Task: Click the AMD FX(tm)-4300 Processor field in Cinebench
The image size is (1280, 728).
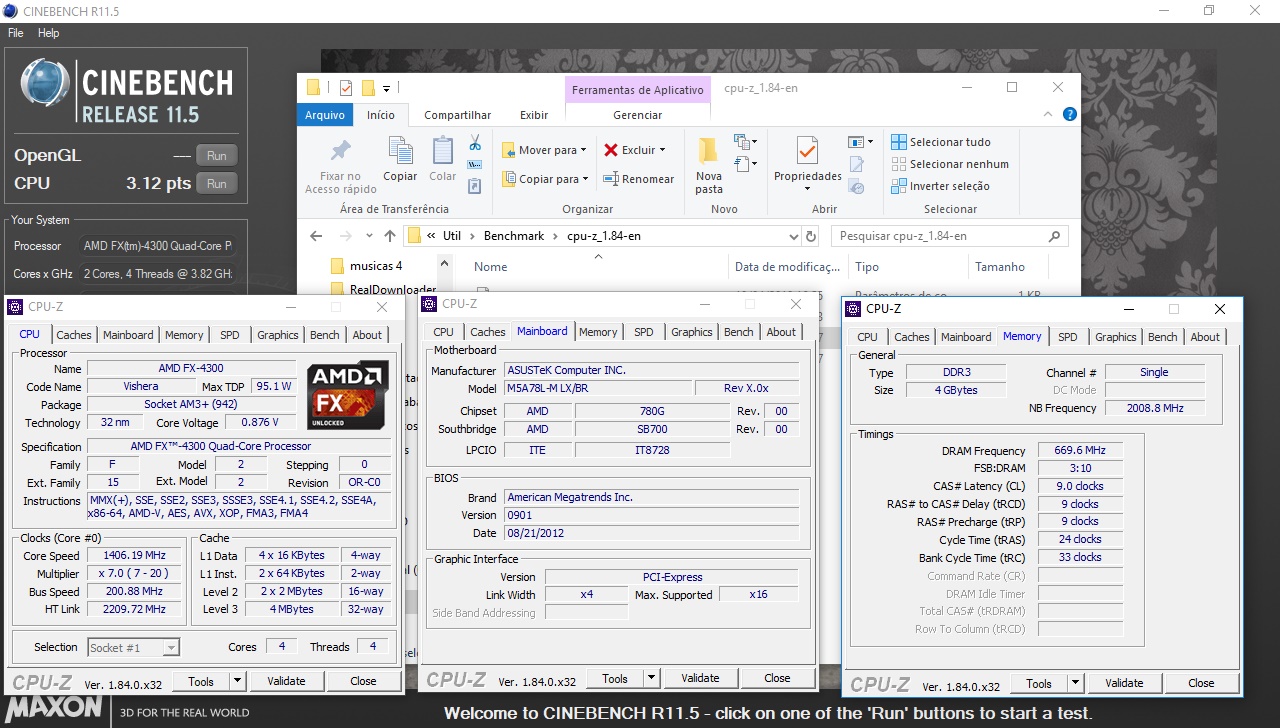Action: coord(158,246)
